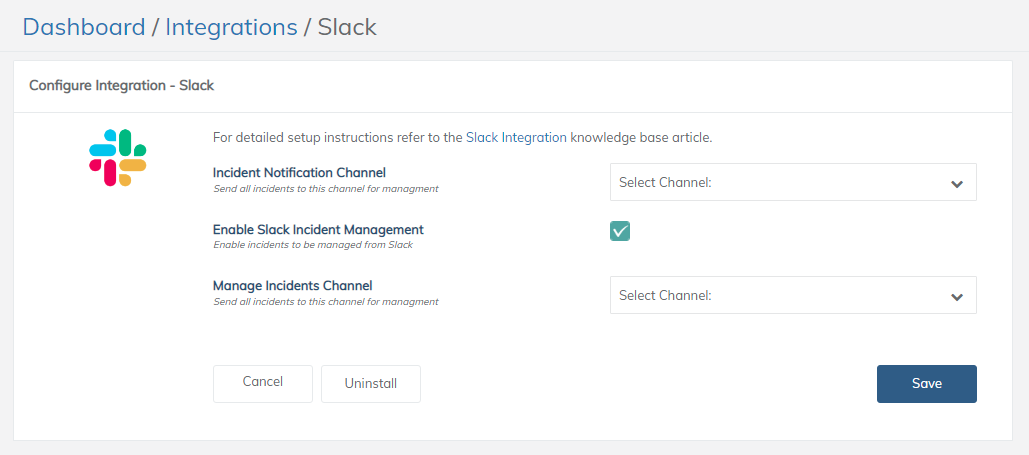The image size is (1029, 455).
Task: Navigate to Integrations via the breadcrumb
Action: [231, 27]
